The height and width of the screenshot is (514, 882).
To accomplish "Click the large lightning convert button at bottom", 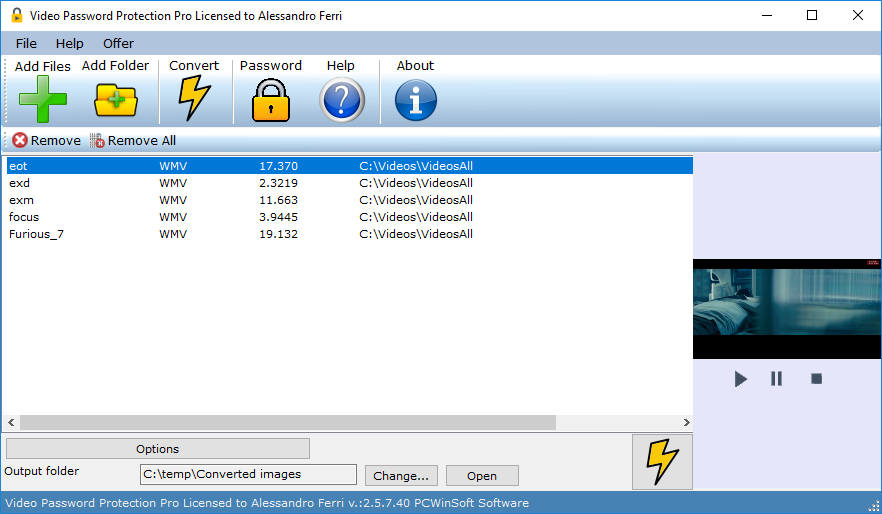I will click(662, 462).
